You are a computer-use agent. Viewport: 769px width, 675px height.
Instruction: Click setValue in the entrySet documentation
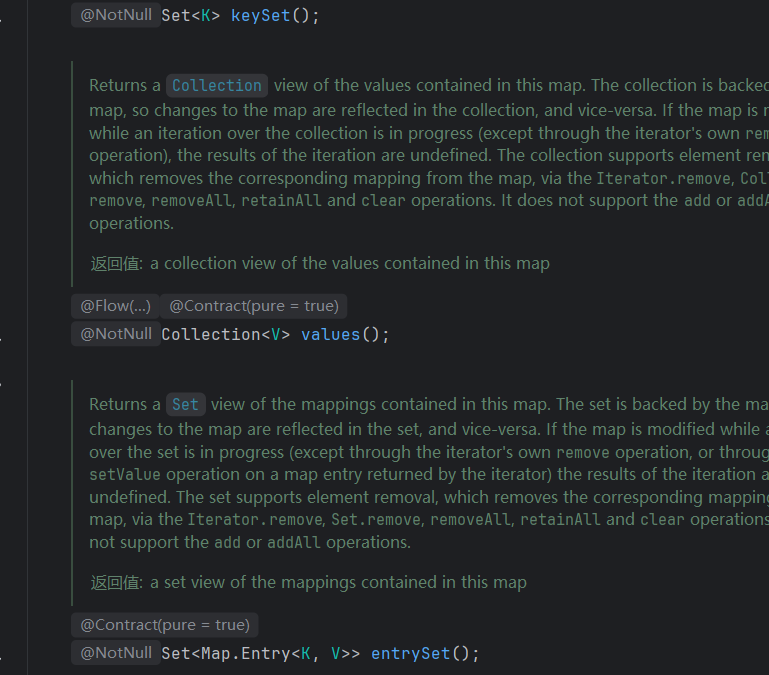tap(124, 474)
